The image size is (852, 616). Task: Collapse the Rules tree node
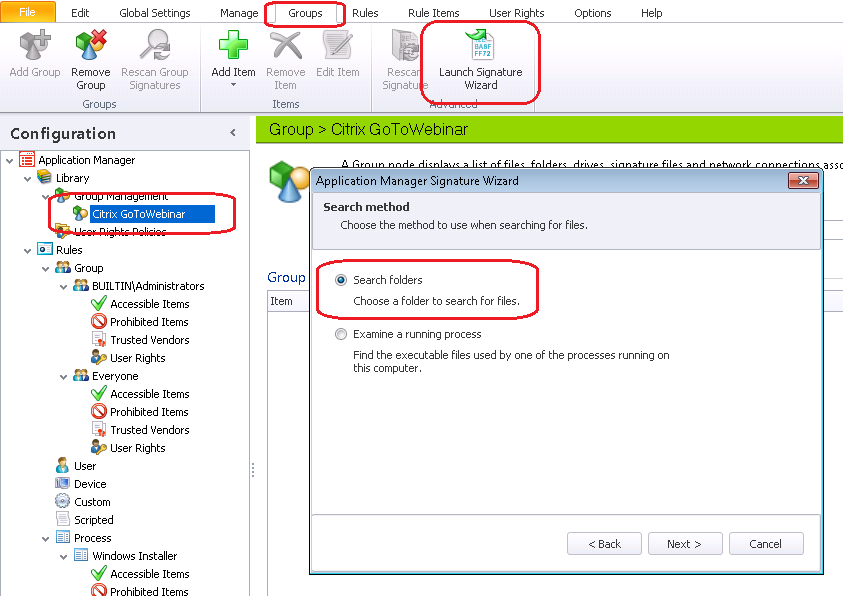point(28,250)
